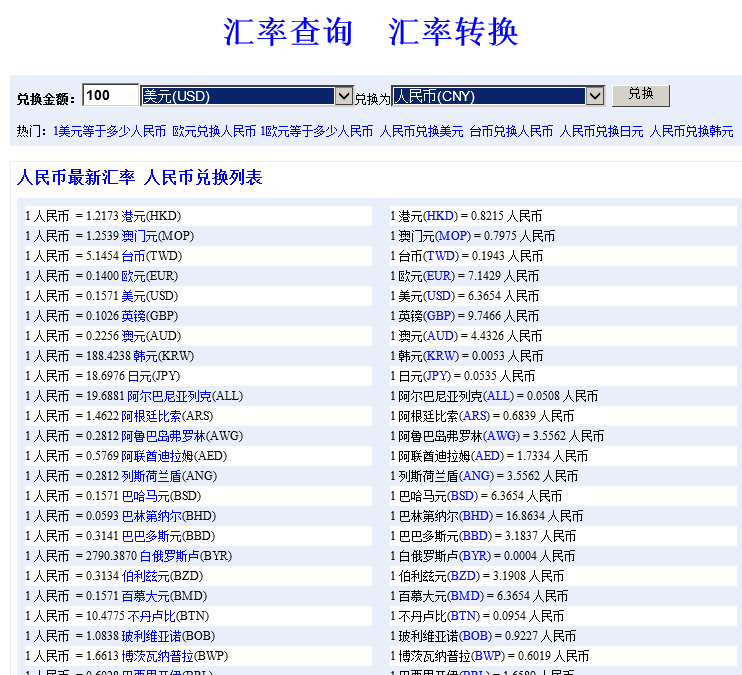The width and height of the screenshot is (742, 675).
Task: Open the 人民币(CNY) target currency dropdown
Action: tap(498, 96)
